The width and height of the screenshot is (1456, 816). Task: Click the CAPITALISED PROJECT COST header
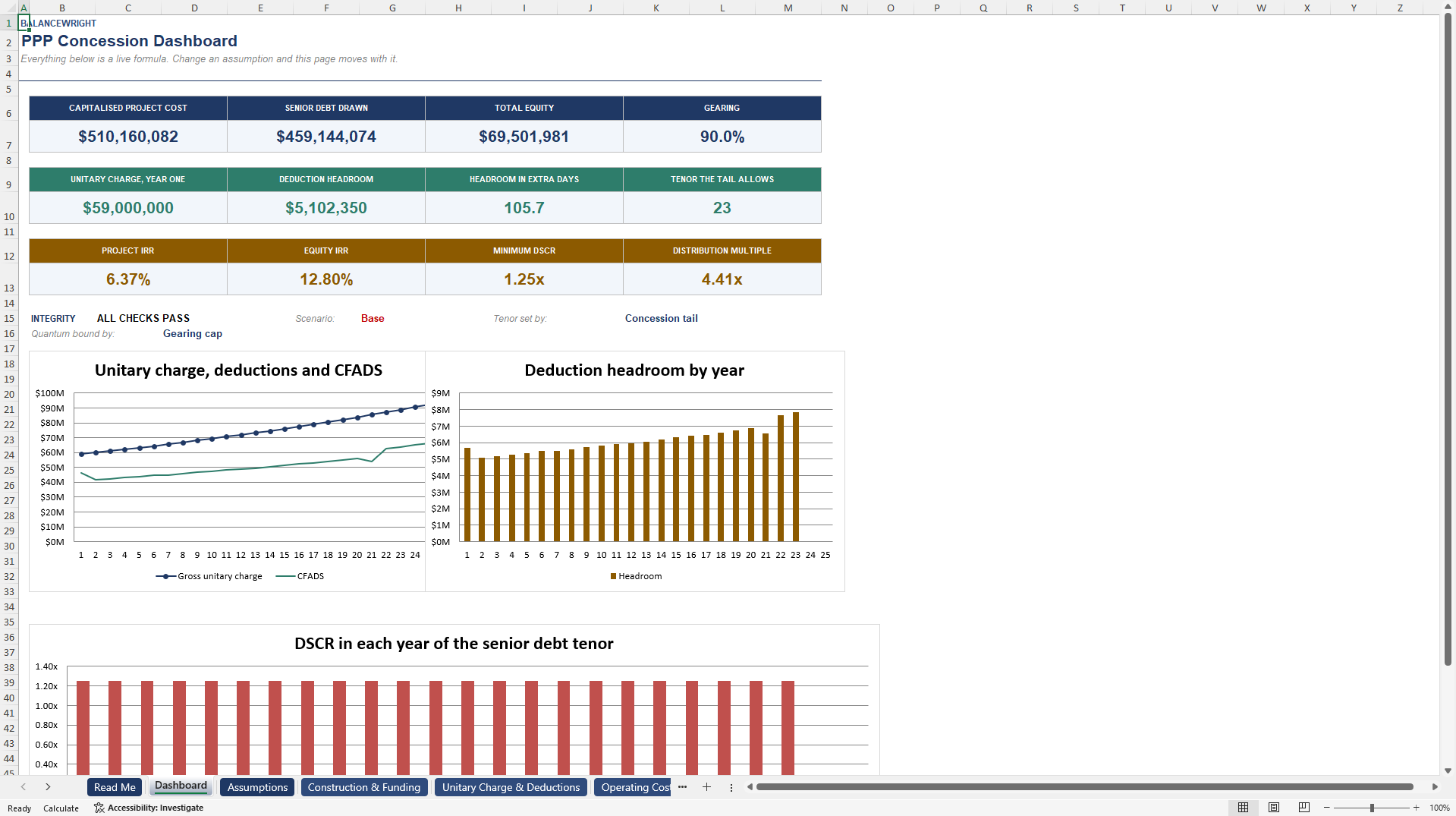(x=128, y=108)
